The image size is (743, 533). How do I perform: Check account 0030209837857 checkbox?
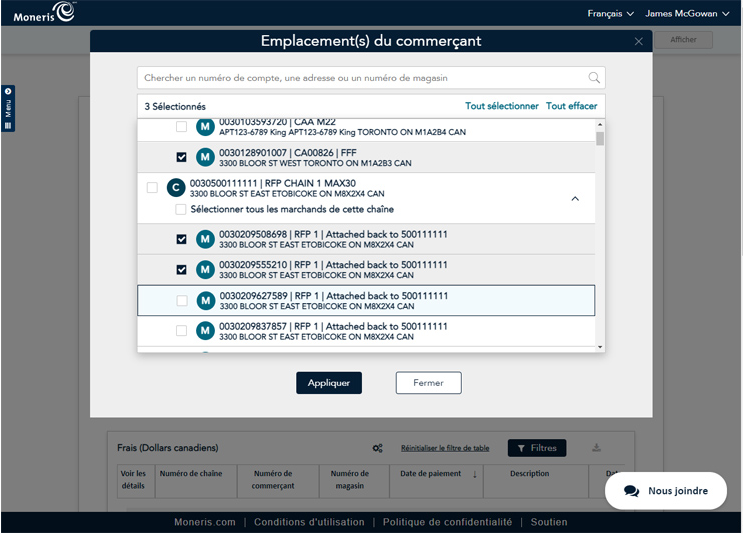click(x=181, y=331)
